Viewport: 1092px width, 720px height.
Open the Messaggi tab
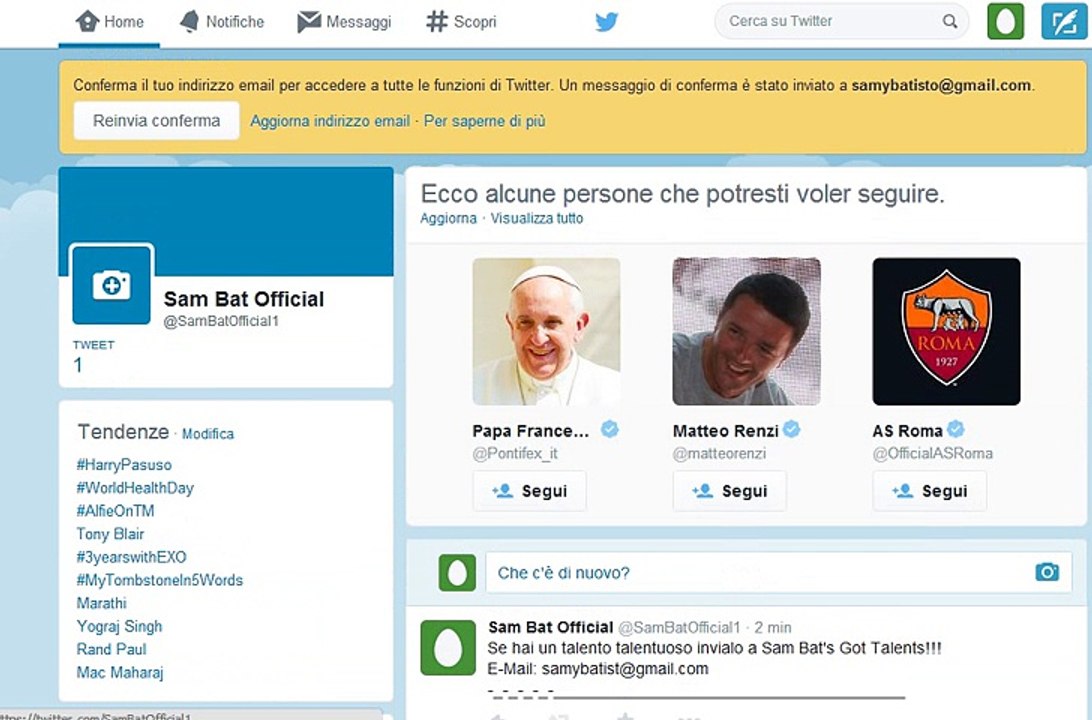pyautogui.click(x=344, y=22)
